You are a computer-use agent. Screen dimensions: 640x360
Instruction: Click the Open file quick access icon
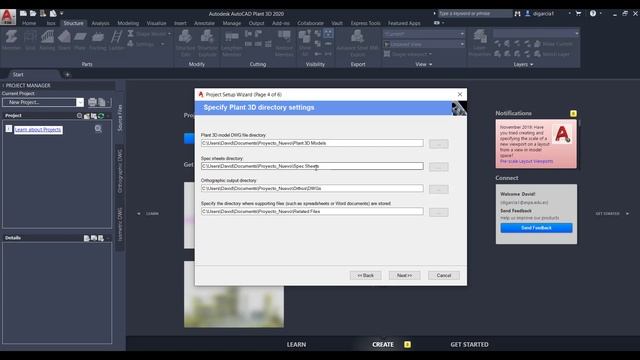[33, 13]
